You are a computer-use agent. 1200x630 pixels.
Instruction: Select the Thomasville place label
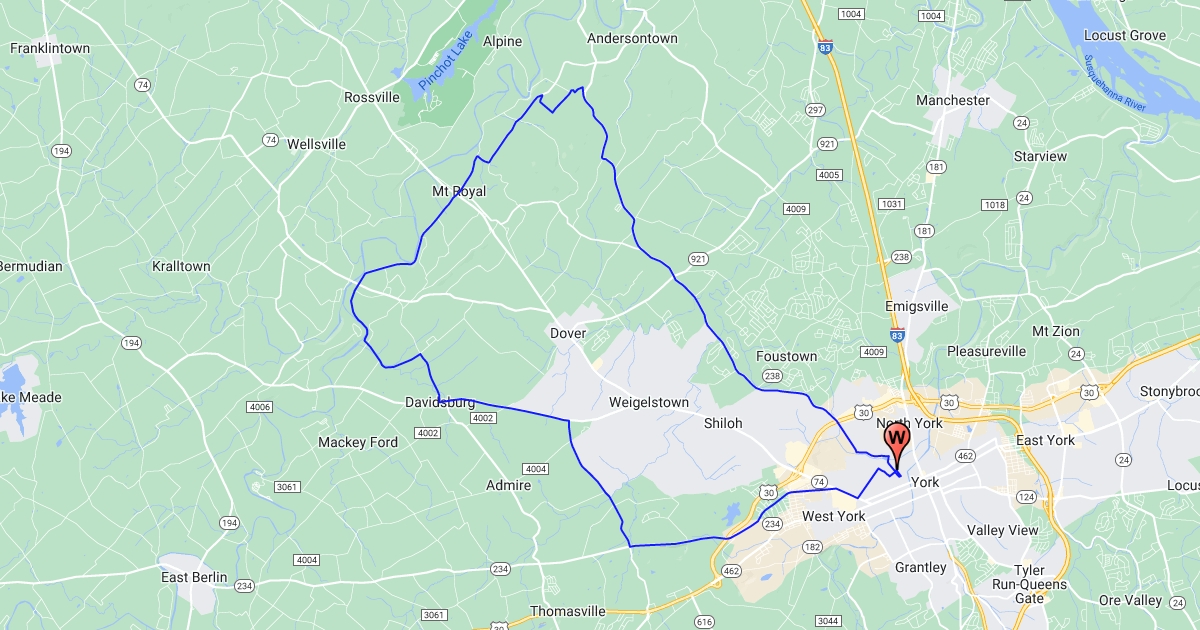click(x=568, y=611)
